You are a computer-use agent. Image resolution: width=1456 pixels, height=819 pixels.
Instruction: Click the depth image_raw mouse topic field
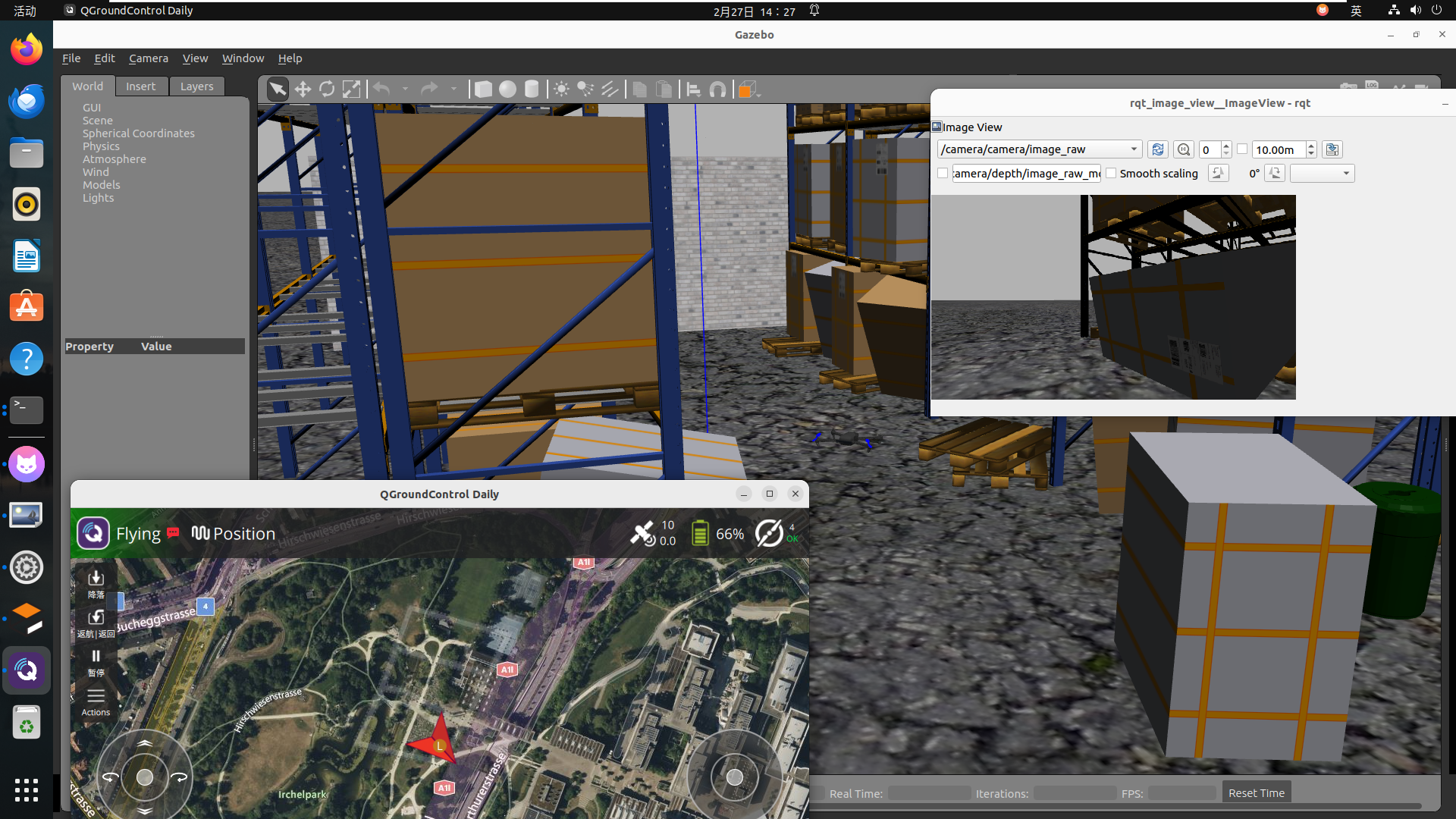click(x=1027, y=173)
